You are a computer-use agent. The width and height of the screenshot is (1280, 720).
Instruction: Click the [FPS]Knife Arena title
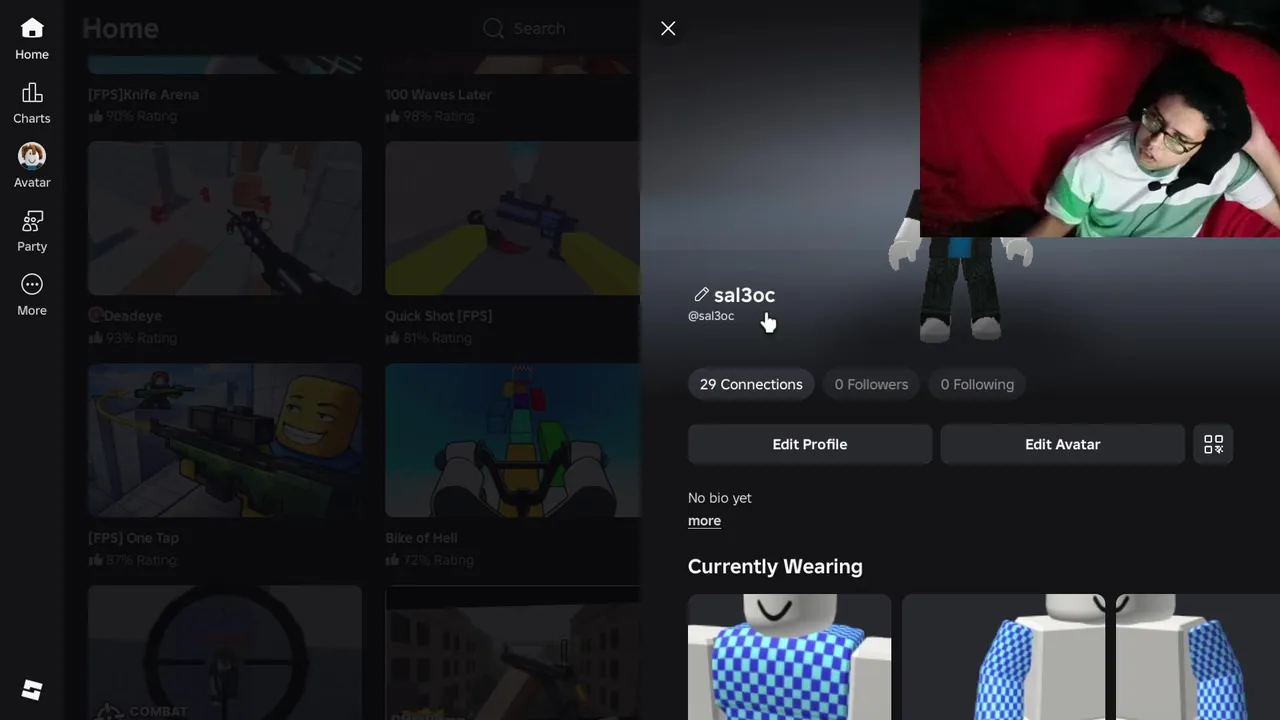click(143, 95)
